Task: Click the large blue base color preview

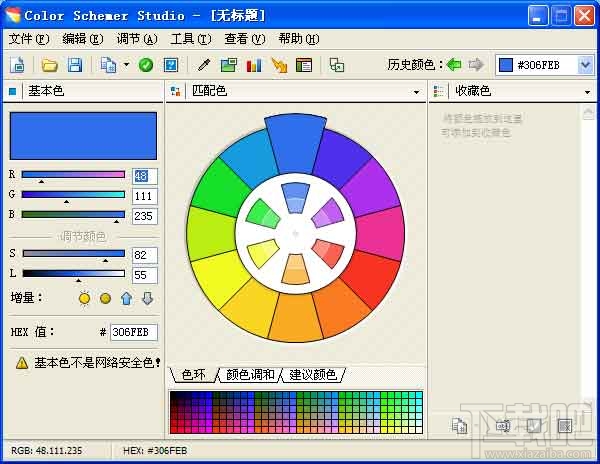Action: point(83,136)
